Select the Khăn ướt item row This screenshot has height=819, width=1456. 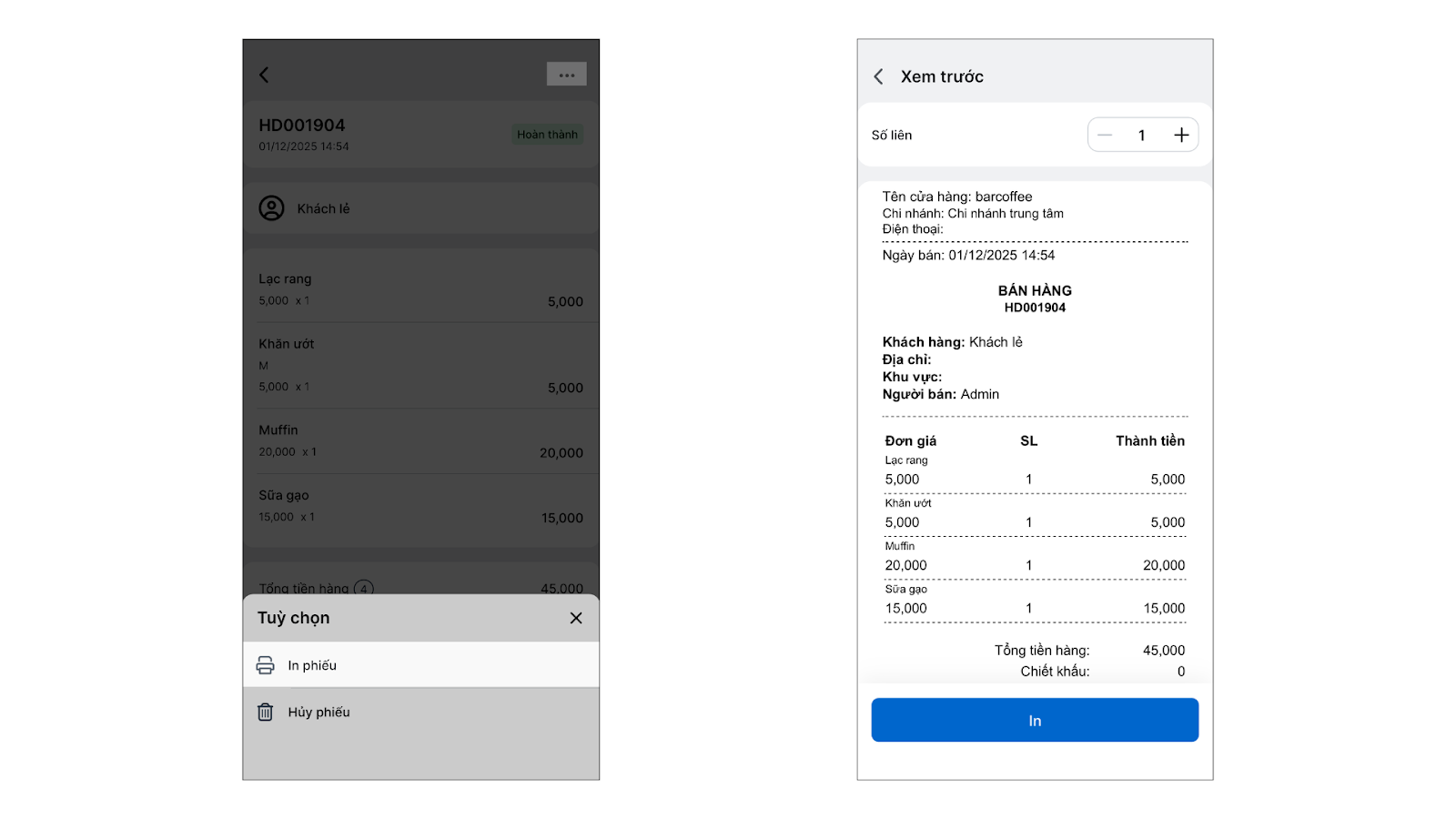(x=420, y=365)
